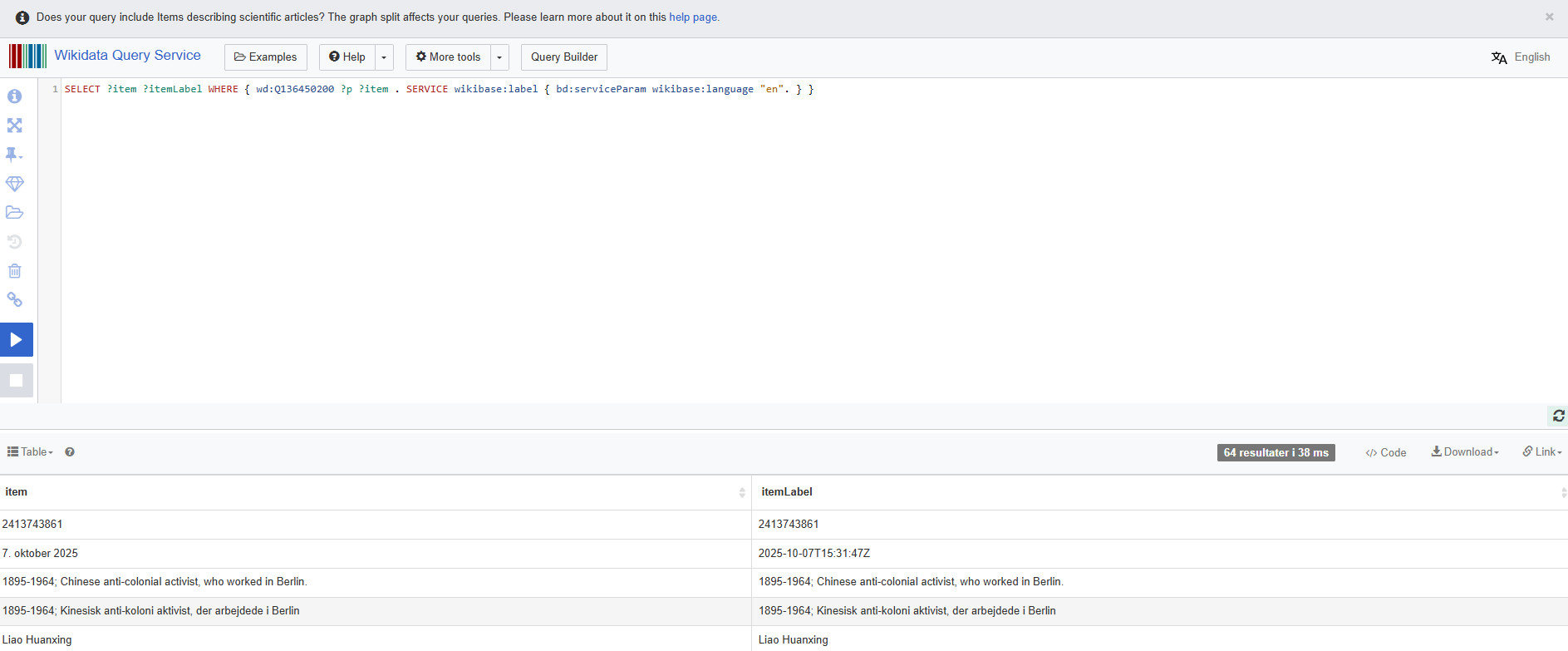Open the Examples button
The width and height of the screenshot is (1568, 651).
[265, 57]
